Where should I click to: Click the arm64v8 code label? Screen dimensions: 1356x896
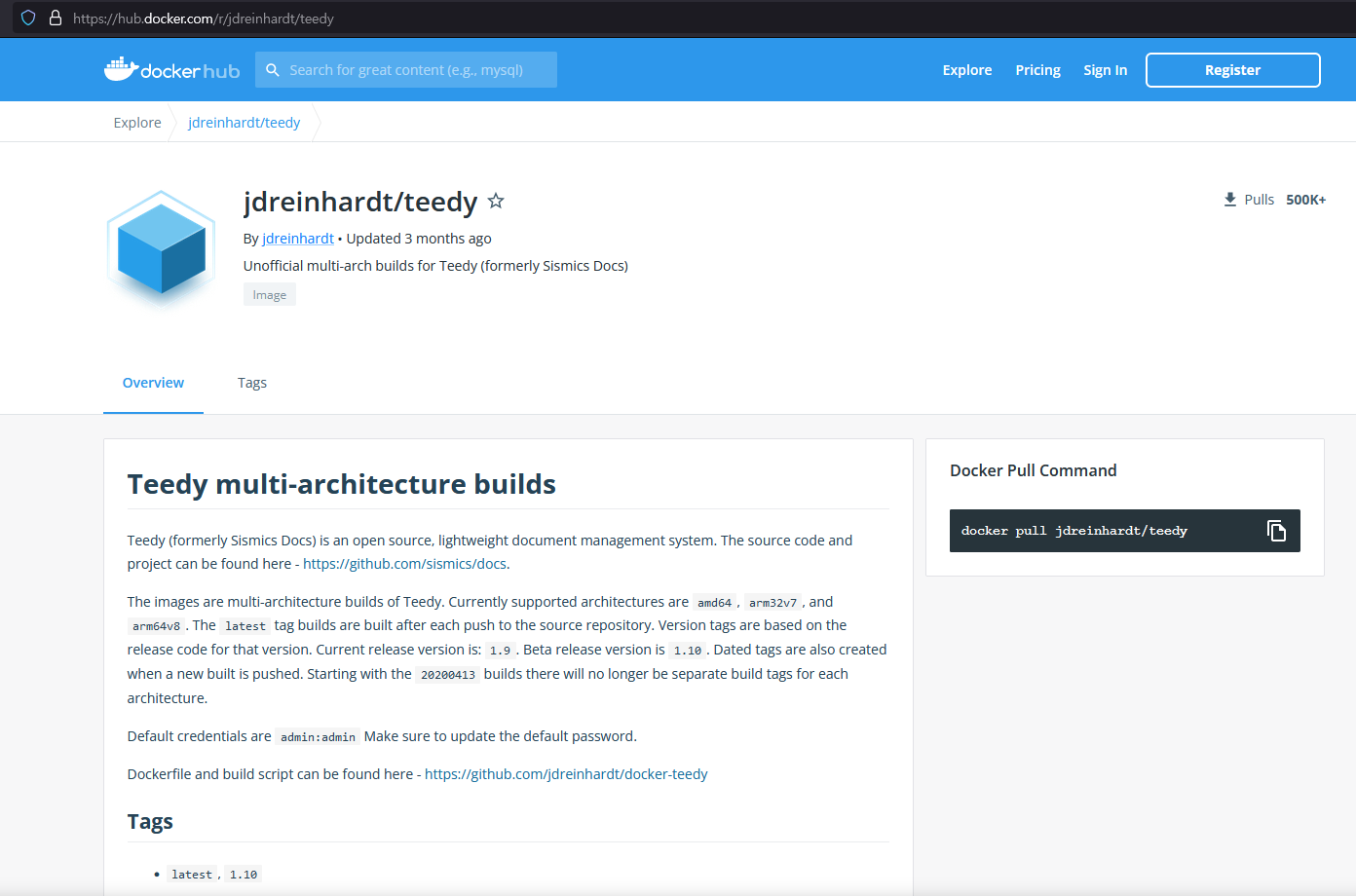click(x=156, y=626)
